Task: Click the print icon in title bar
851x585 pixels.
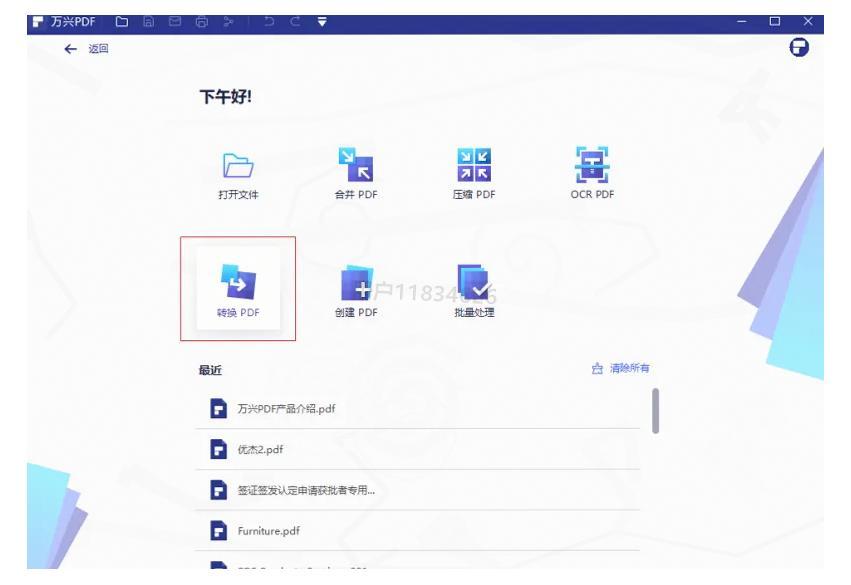Action: (x=201, y=22)
